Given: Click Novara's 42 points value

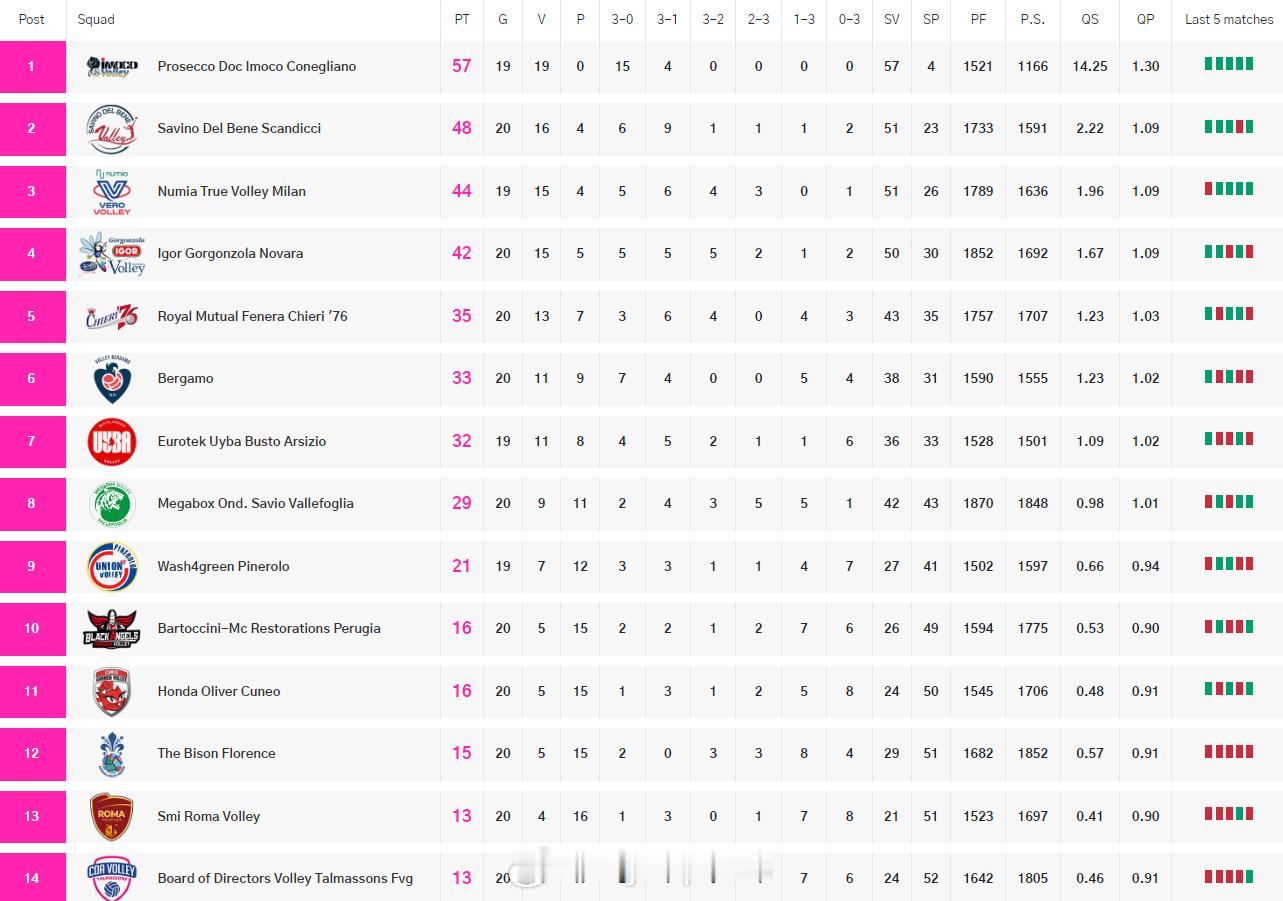Looking at the screenshot, I should 462,253.
